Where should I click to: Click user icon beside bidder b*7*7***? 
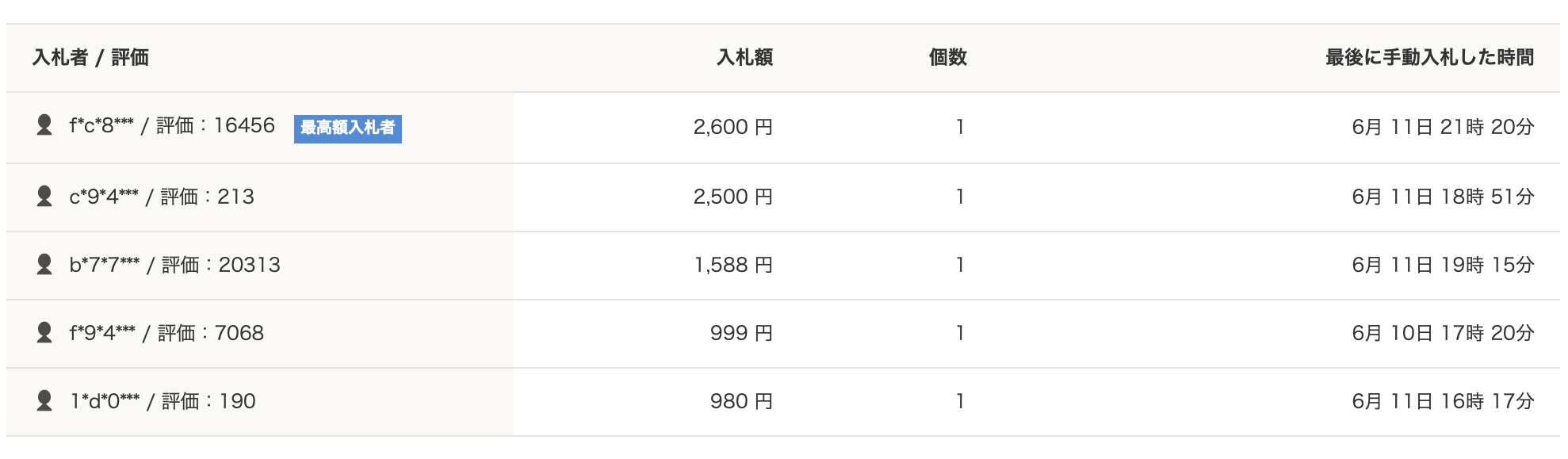[x=44, y=265]
